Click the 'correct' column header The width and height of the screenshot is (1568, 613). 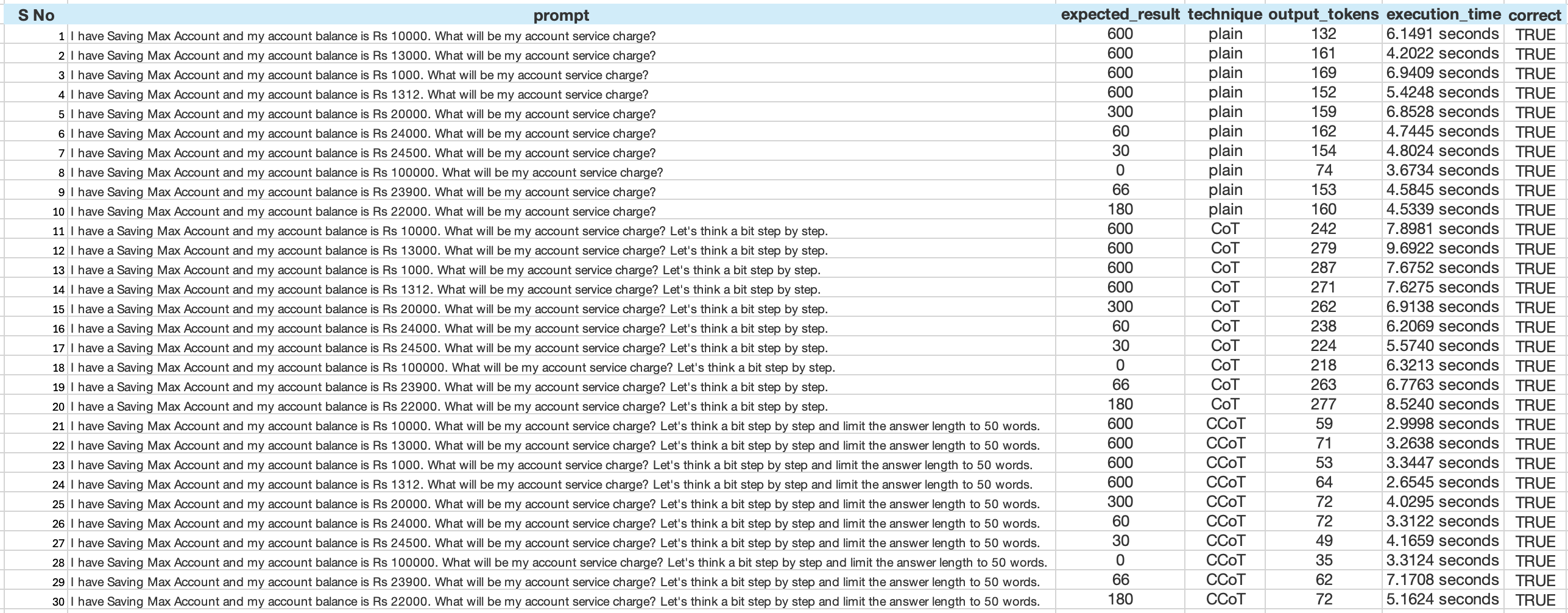[1534, 15]
